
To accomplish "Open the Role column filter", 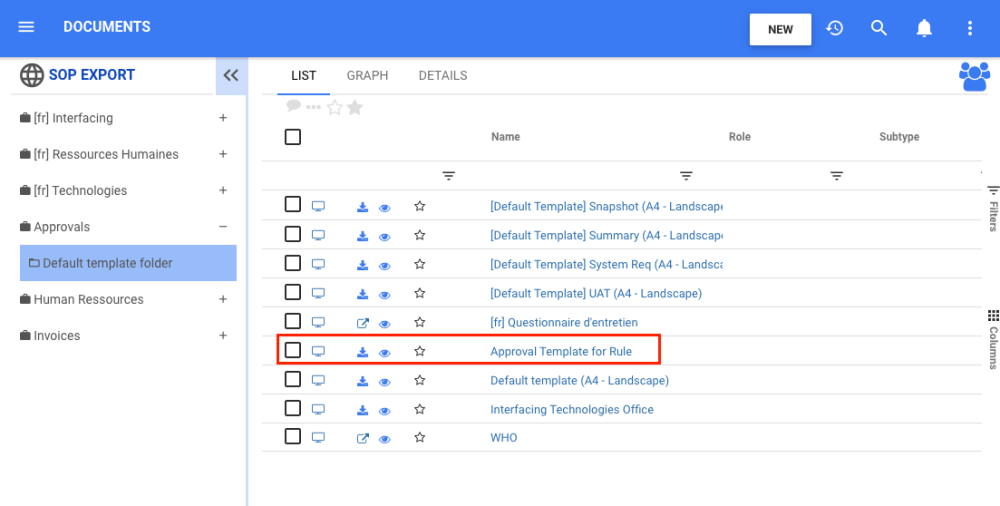I will click(x=686, y=175).
